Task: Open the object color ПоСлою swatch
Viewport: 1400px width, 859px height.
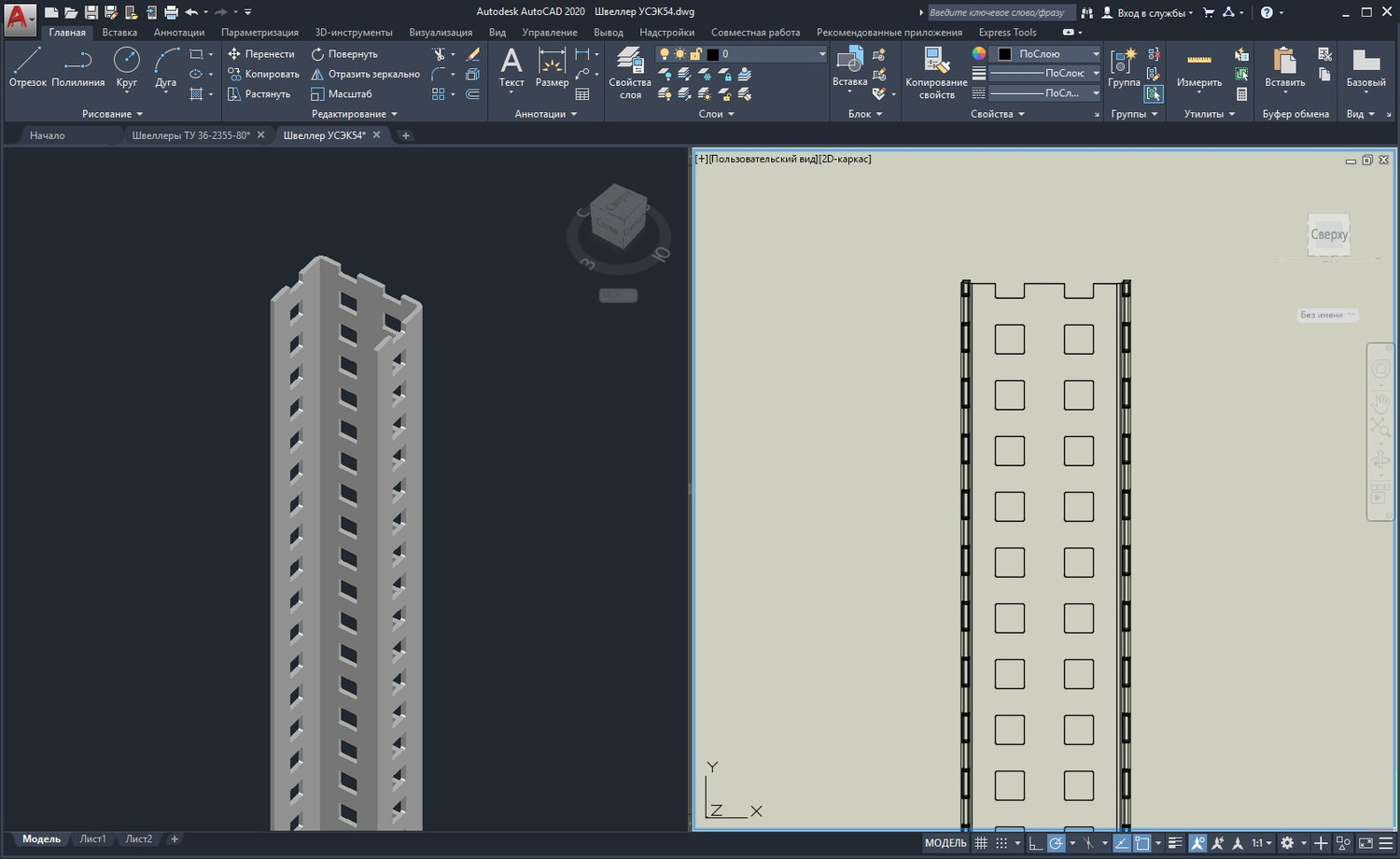Action: tap(1047, 54)
